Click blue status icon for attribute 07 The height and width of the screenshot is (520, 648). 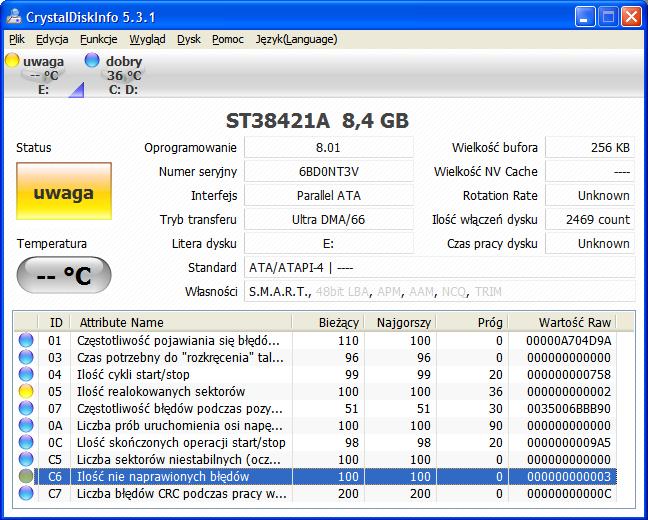click(26, 408)
